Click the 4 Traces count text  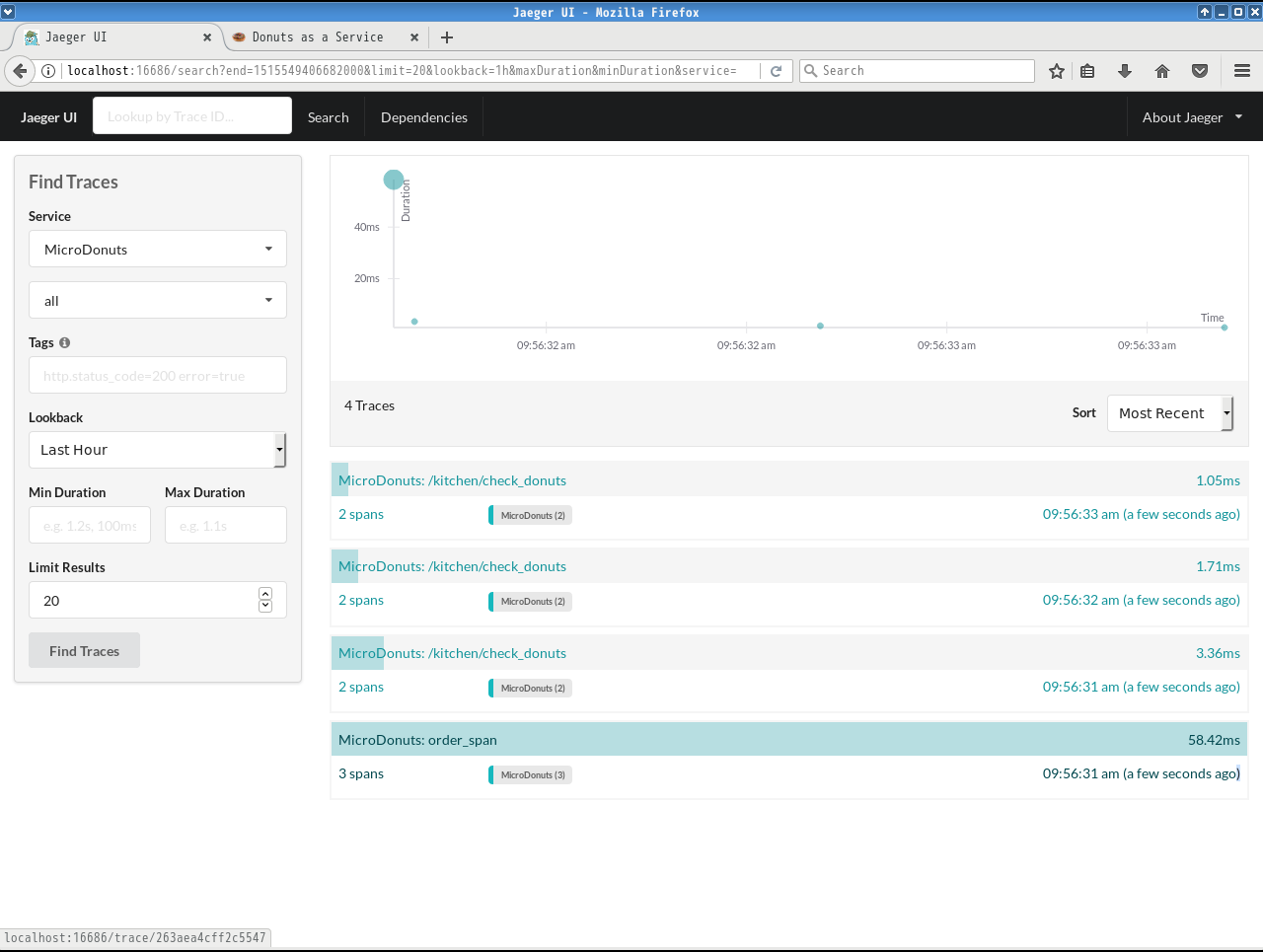pyautogui.click(x=369, y=405)
